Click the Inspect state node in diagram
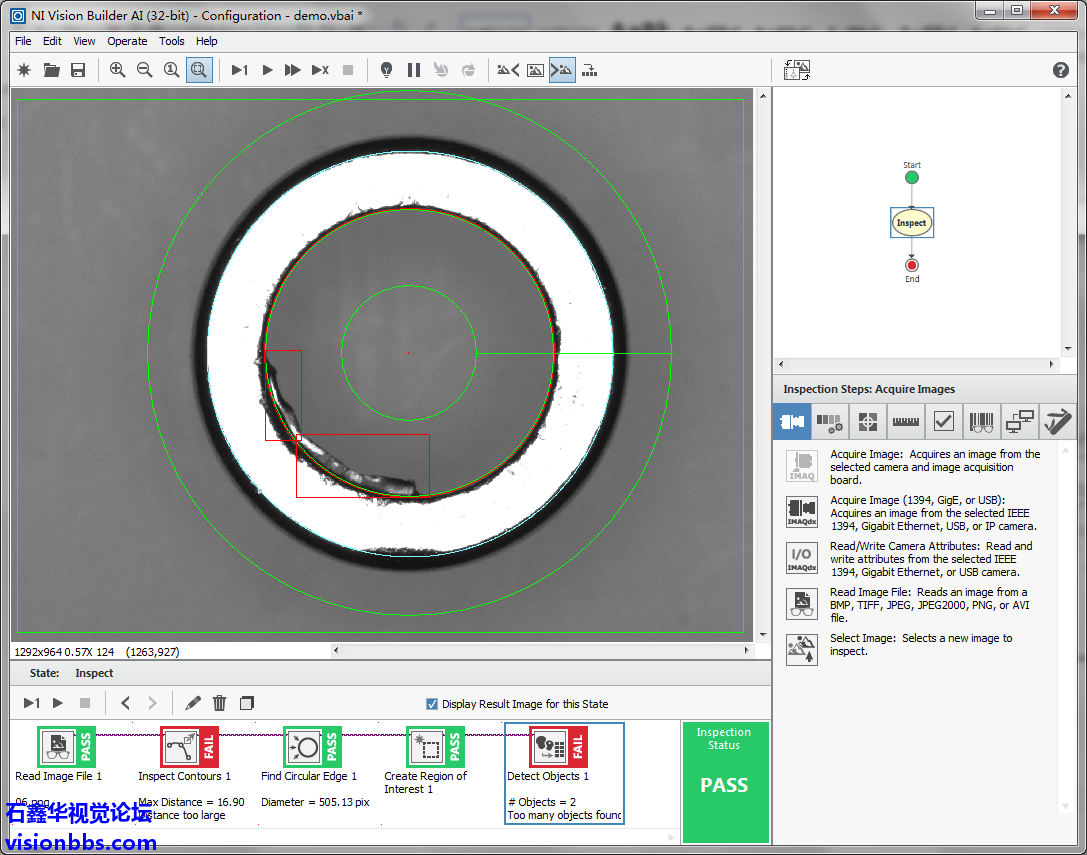The image size is (1087, 855). (x=911, y=223)
